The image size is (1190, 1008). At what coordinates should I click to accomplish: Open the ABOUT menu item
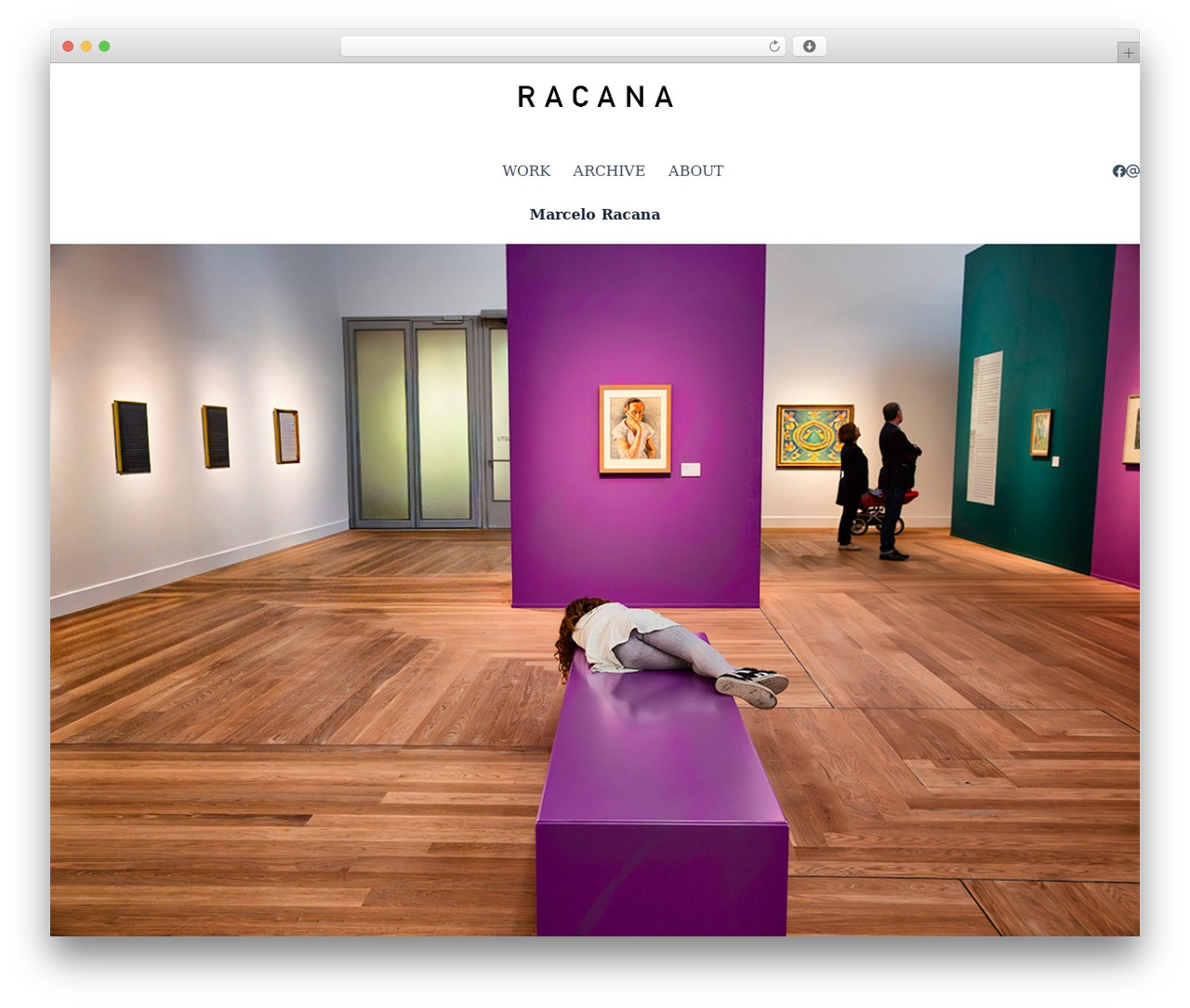(695, 171)
